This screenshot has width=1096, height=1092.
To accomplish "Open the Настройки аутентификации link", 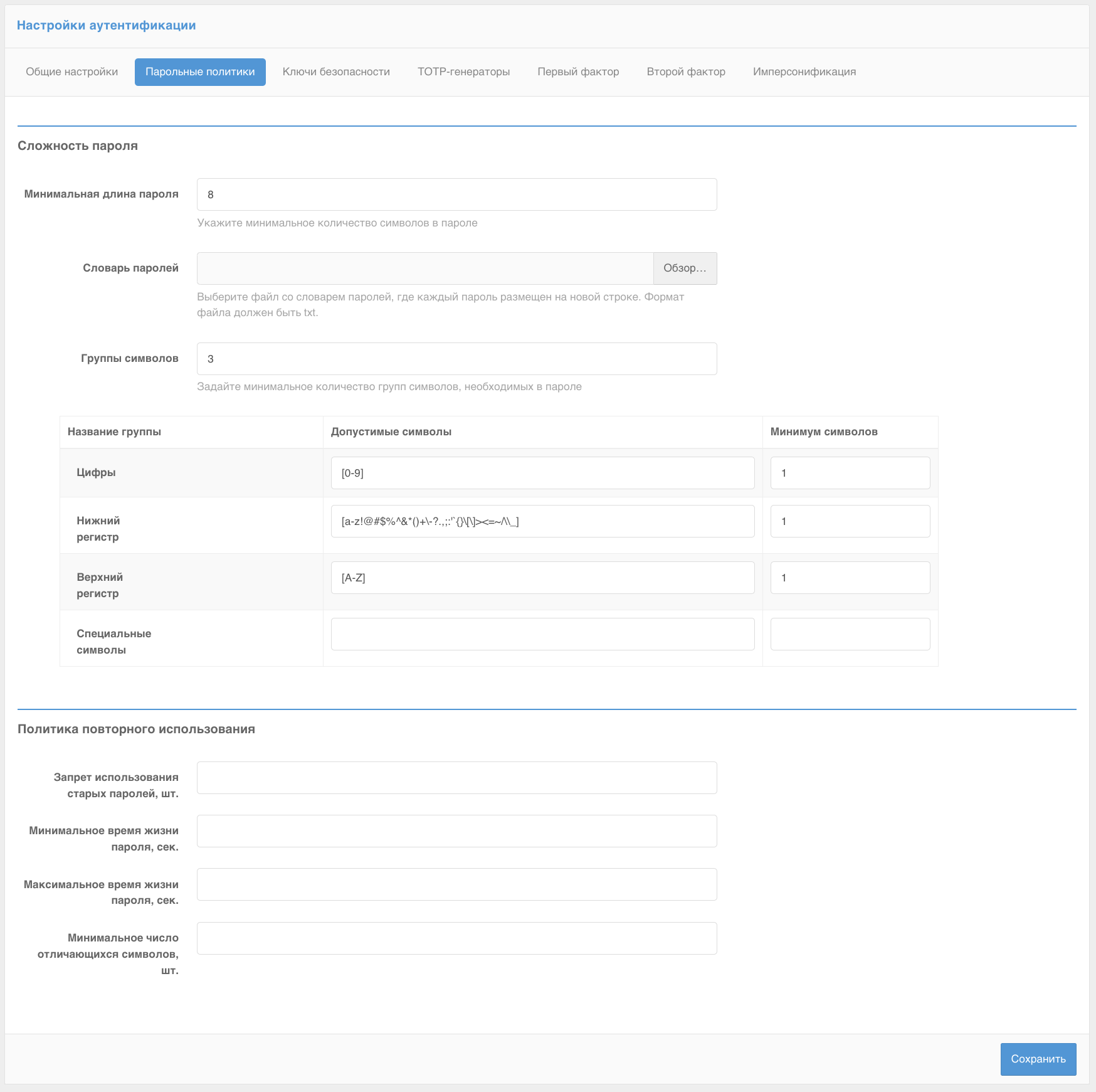I will tap(107, 25).
